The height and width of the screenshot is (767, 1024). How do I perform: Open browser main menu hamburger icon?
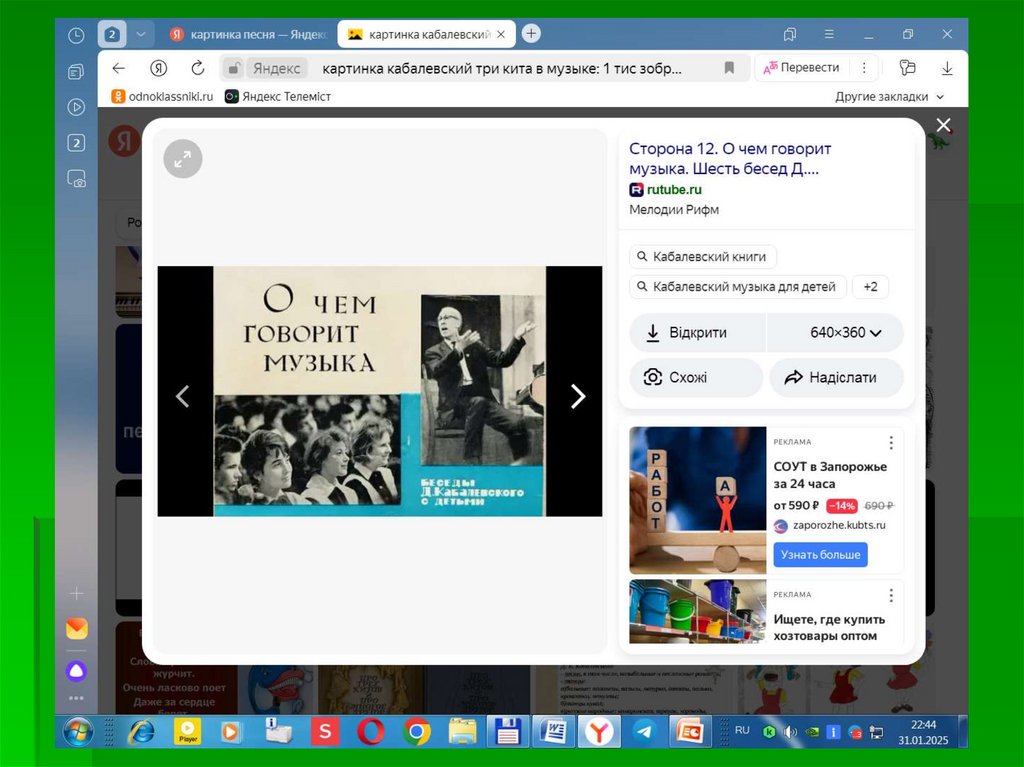pos(829,34)
